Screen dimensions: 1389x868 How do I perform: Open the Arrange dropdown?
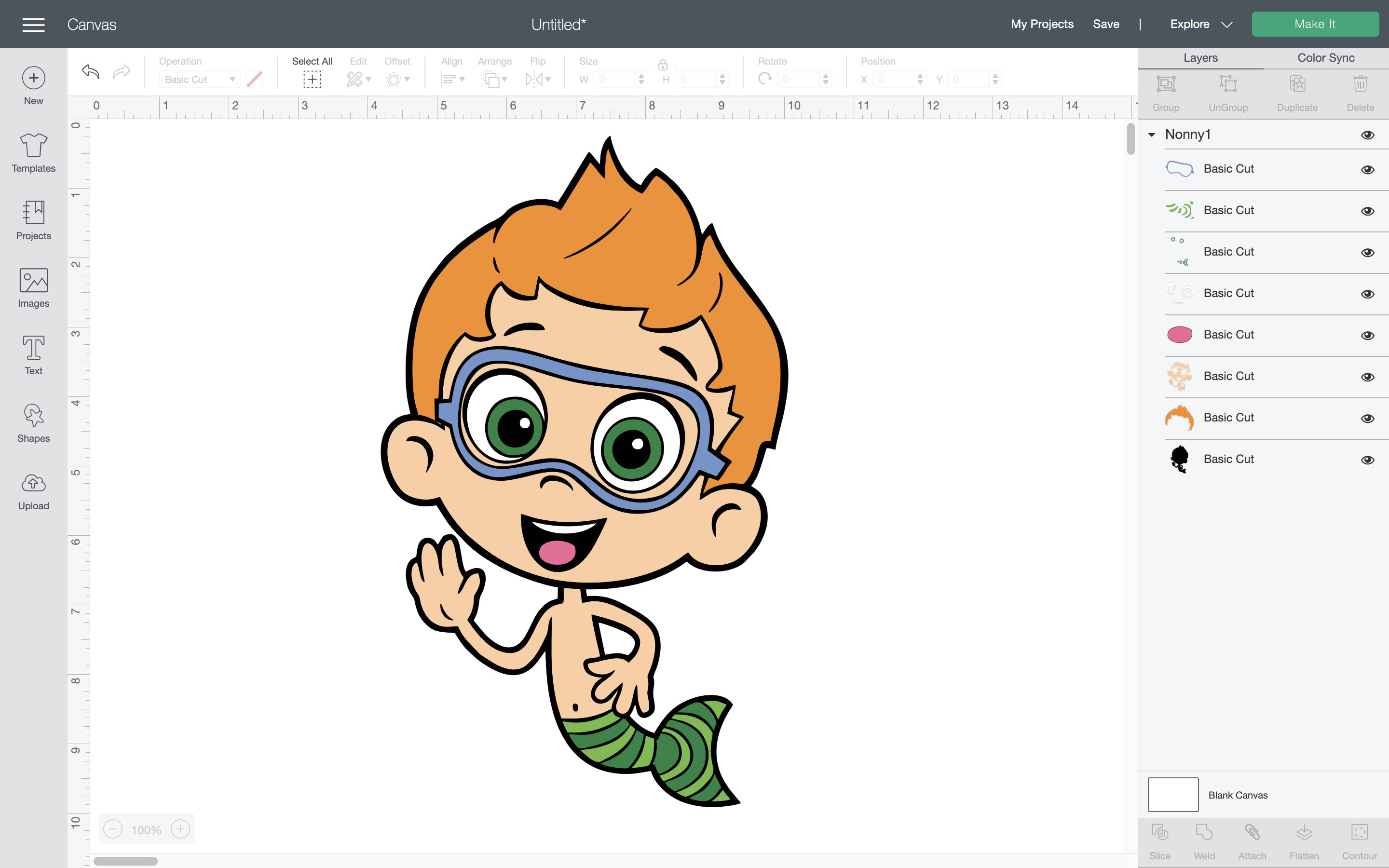click(495, 79)
